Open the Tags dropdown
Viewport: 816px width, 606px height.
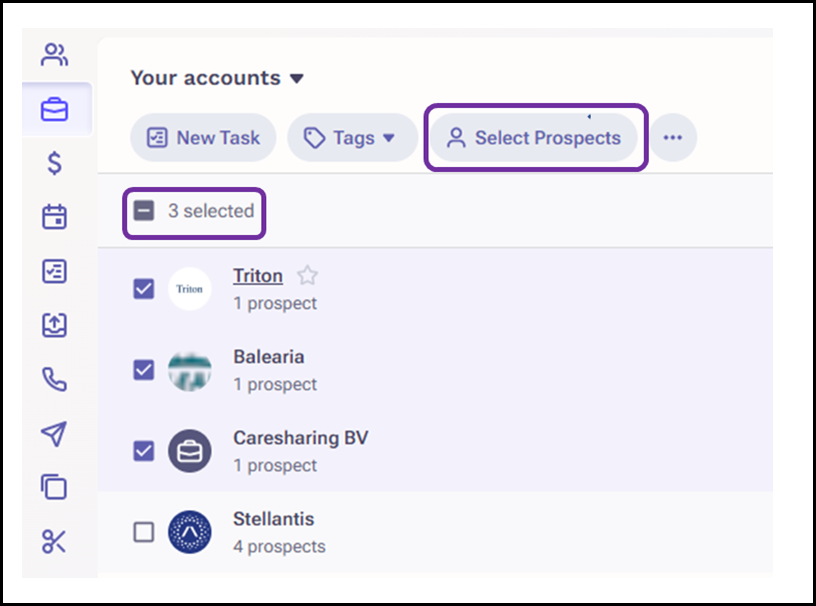click(x=352, y=138)
